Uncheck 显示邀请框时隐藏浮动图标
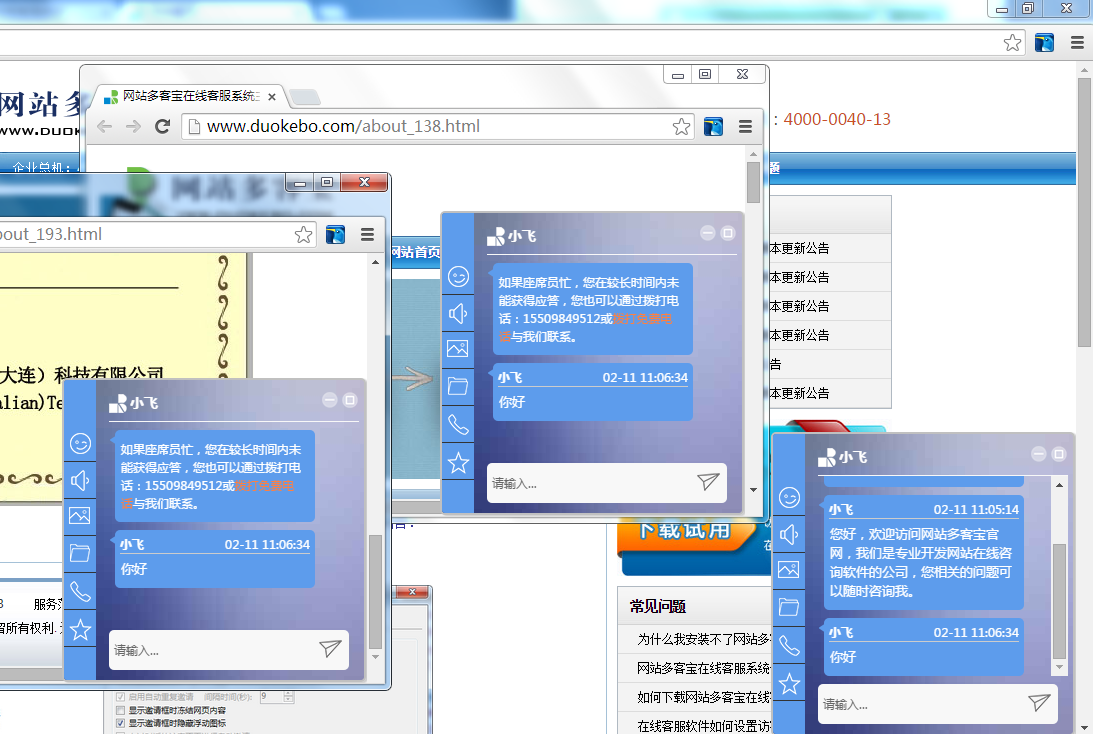This screenshot has width=1093, height=734. click(121, 724)
